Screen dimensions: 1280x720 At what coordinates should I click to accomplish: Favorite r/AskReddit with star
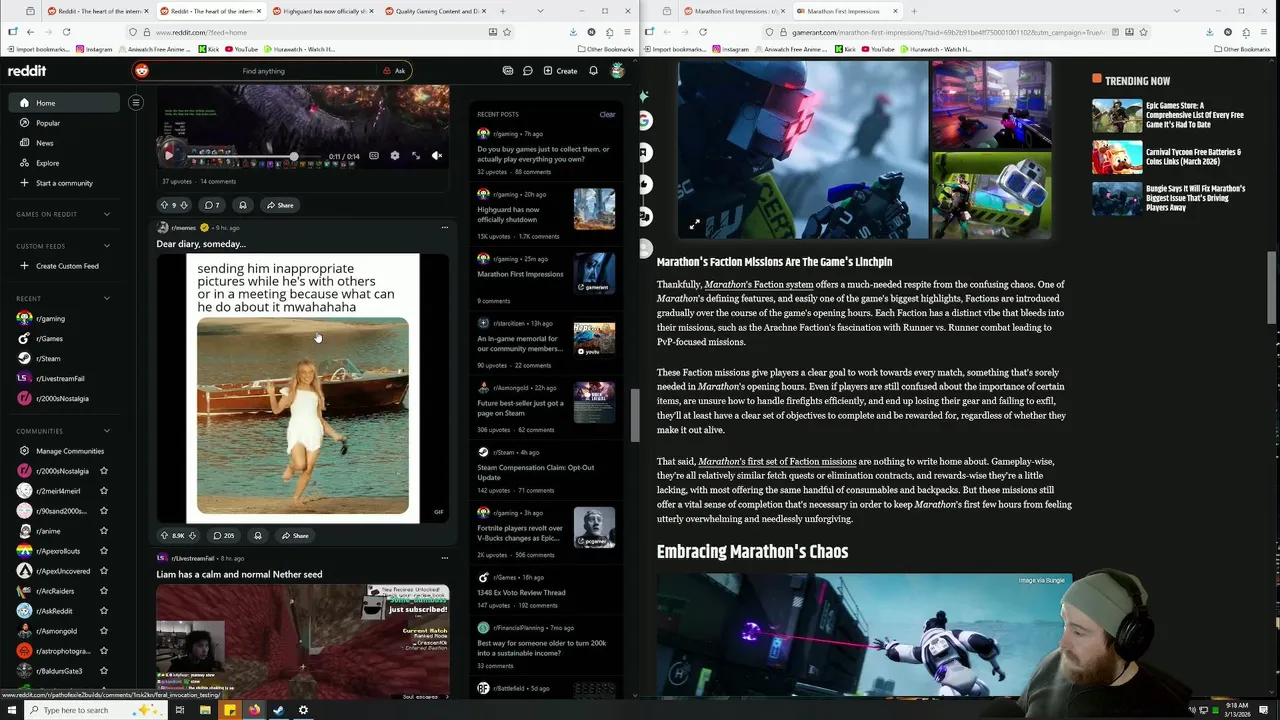click(x=104, y=611)
